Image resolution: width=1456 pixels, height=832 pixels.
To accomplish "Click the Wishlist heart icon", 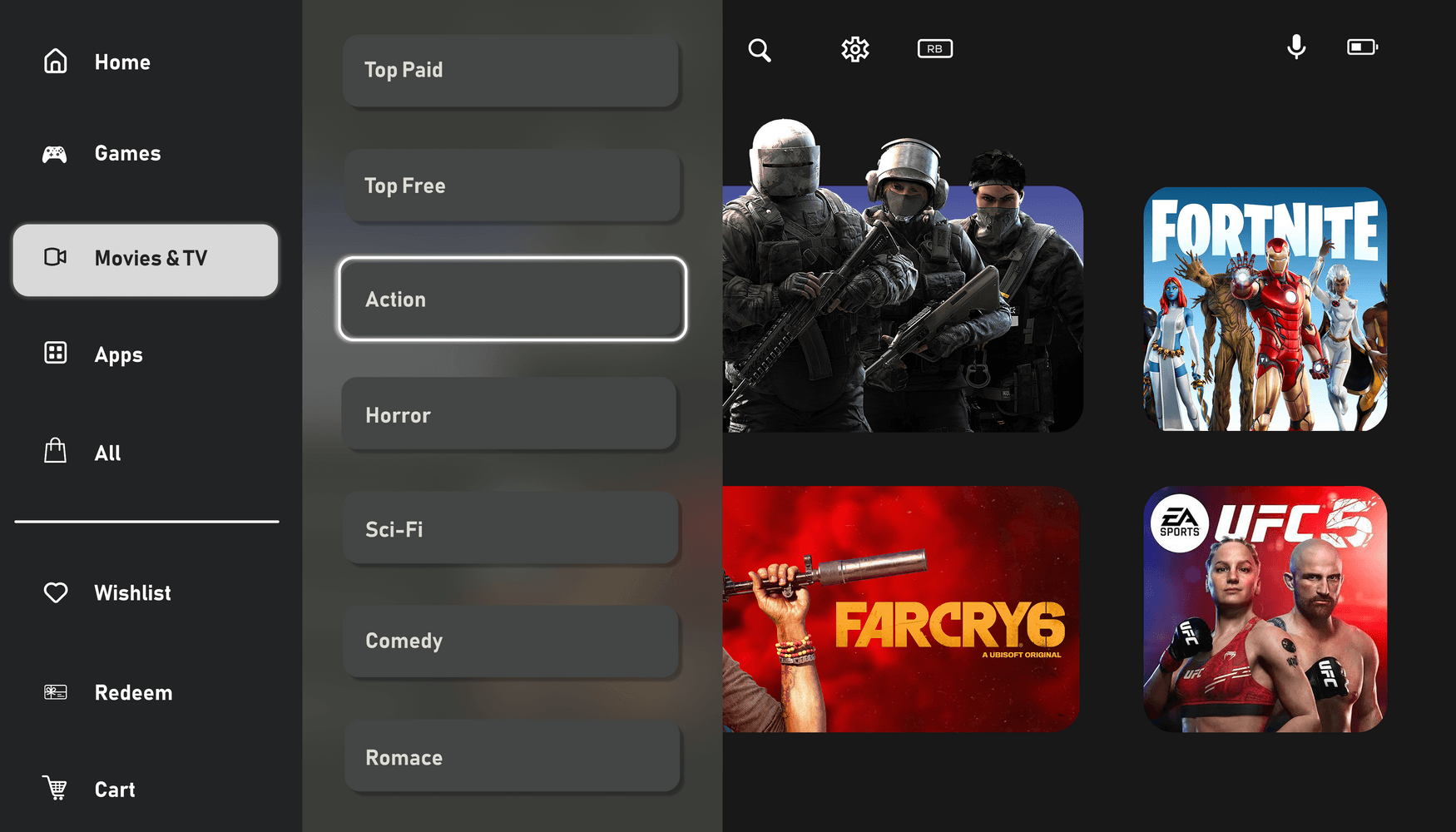I will (56, 592).
